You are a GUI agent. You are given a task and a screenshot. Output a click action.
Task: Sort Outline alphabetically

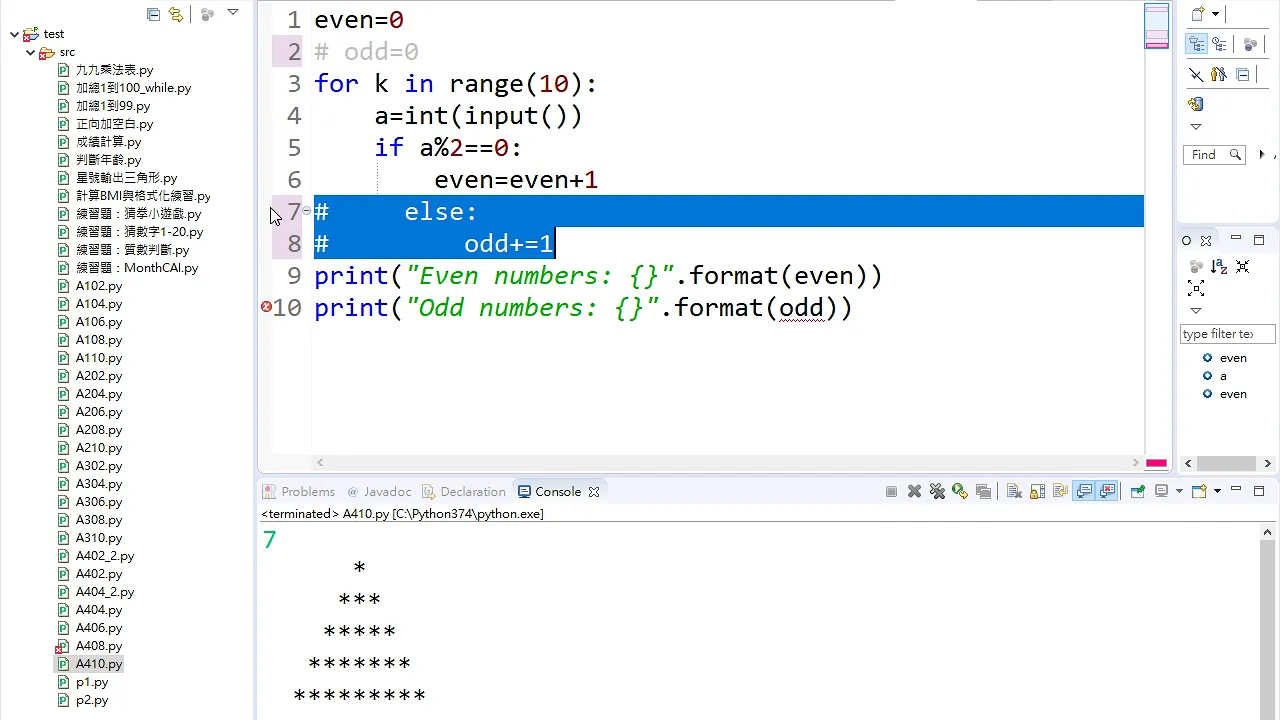pos(1219,267)
